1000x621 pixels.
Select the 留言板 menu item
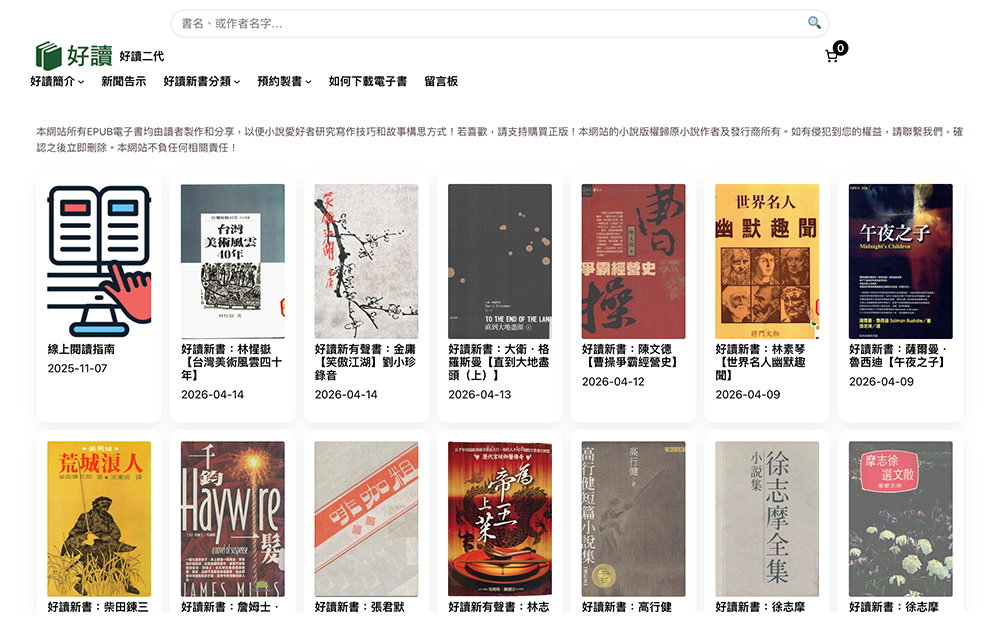click(443, 82)
